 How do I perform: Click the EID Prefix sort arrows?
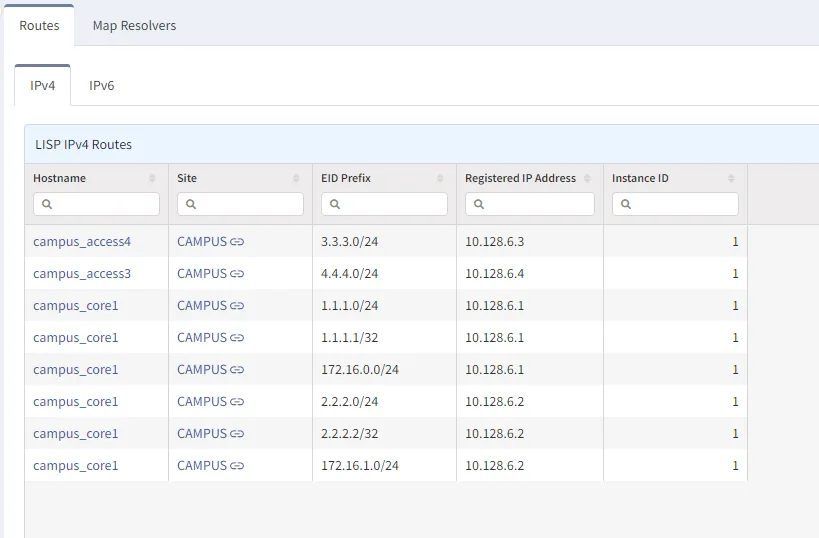[x=440, y=178]
